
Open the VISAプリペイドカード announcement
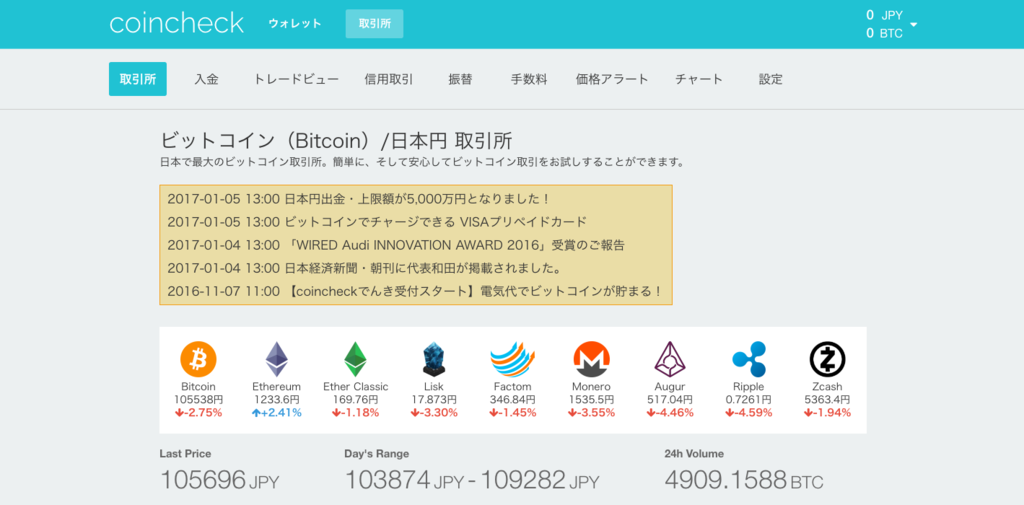click(377, 221)
